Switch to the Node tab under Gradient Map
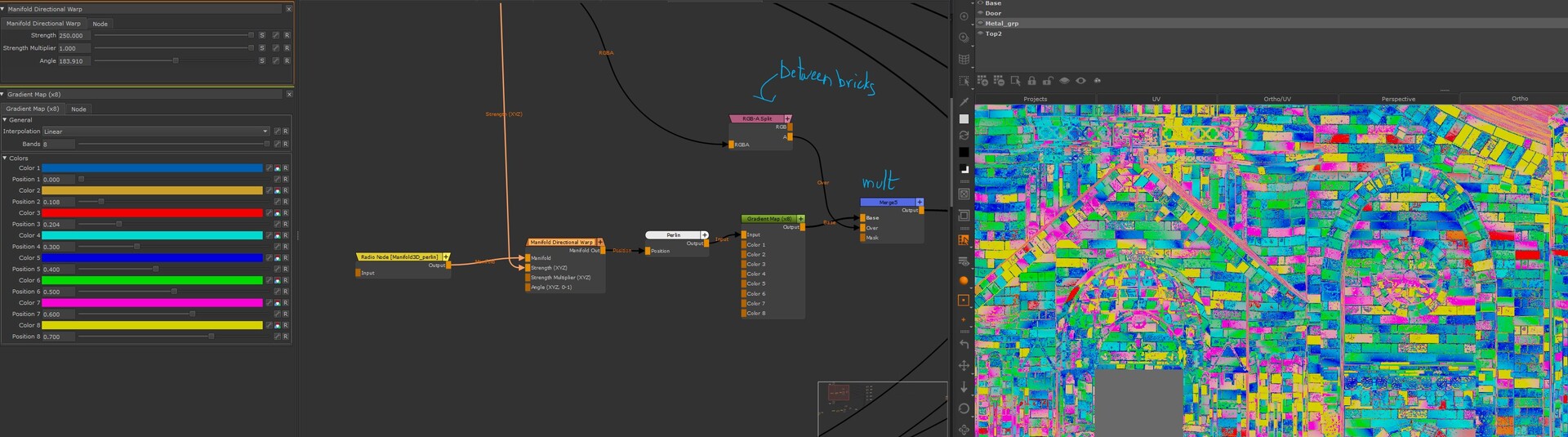 click(78, 109)
